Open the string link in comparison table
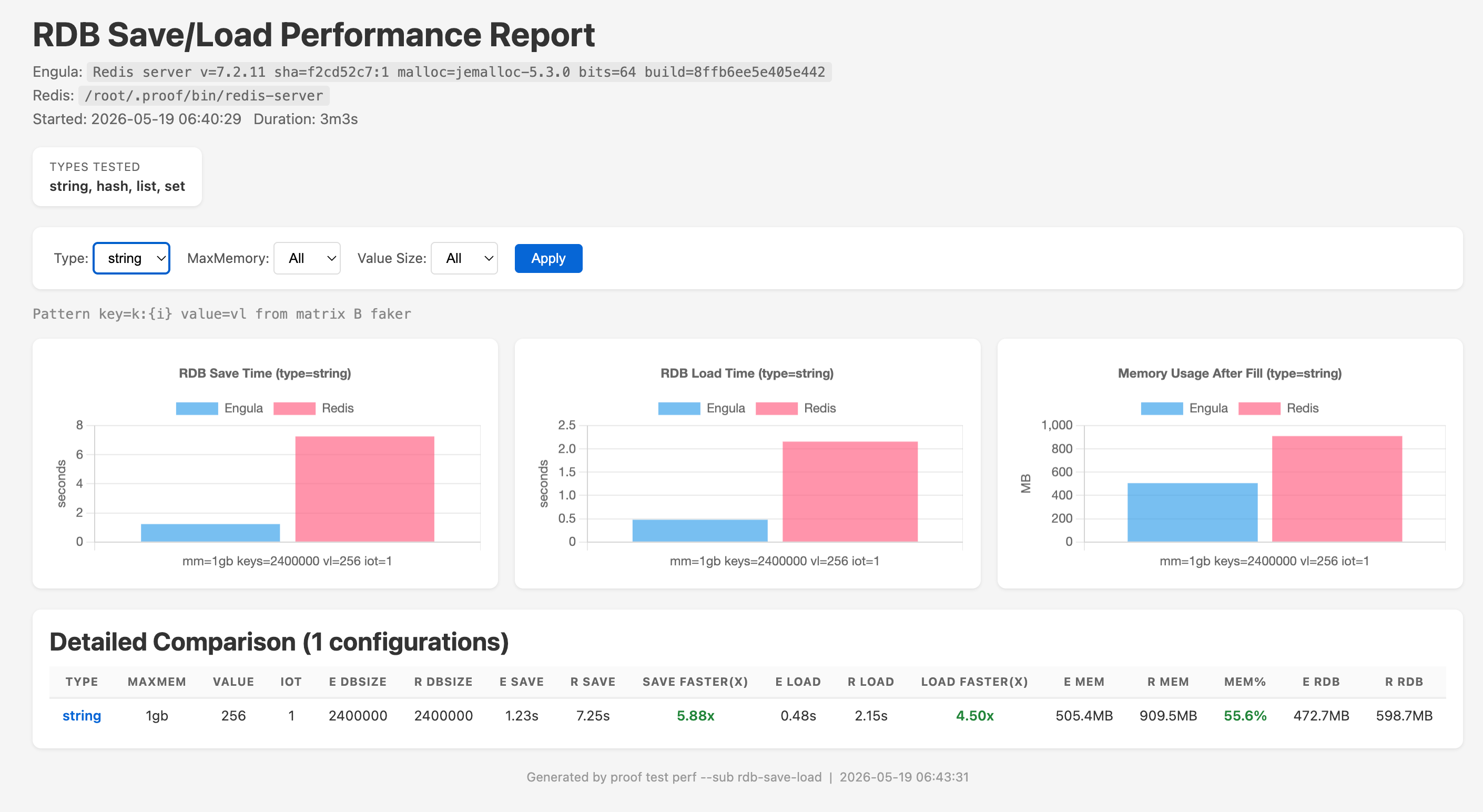Viewport: 1483px width, 812px height. coord(82,716)
